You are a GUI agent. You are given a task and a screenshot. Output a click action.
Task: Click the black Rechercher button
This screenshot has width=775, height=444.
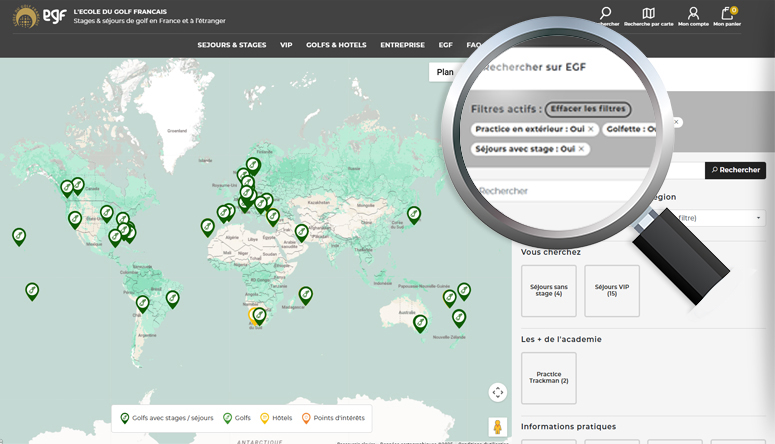735,170
